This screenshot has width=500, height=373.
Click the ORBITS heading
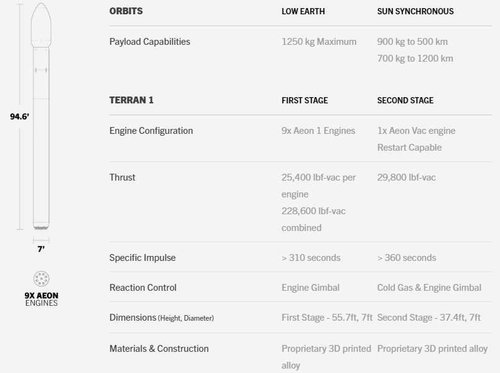(126, 11)
